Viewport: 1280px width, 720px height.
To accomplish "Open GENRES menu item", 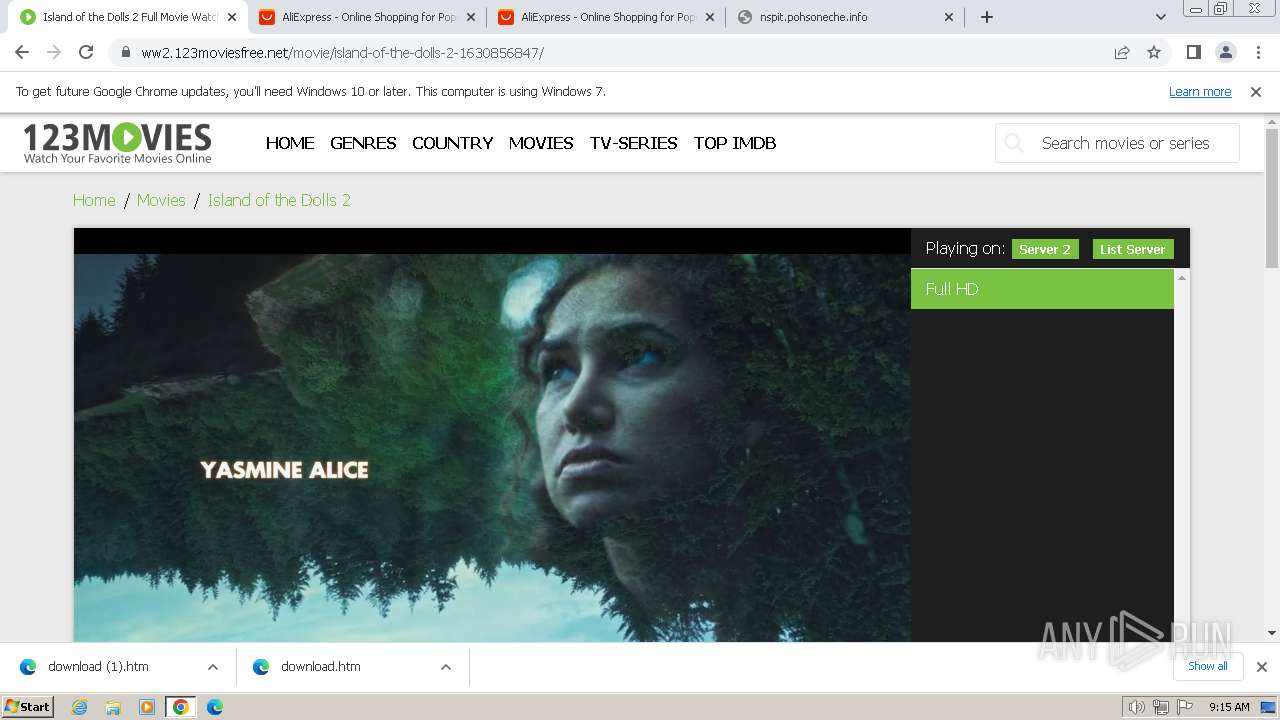I will [363, 143].
